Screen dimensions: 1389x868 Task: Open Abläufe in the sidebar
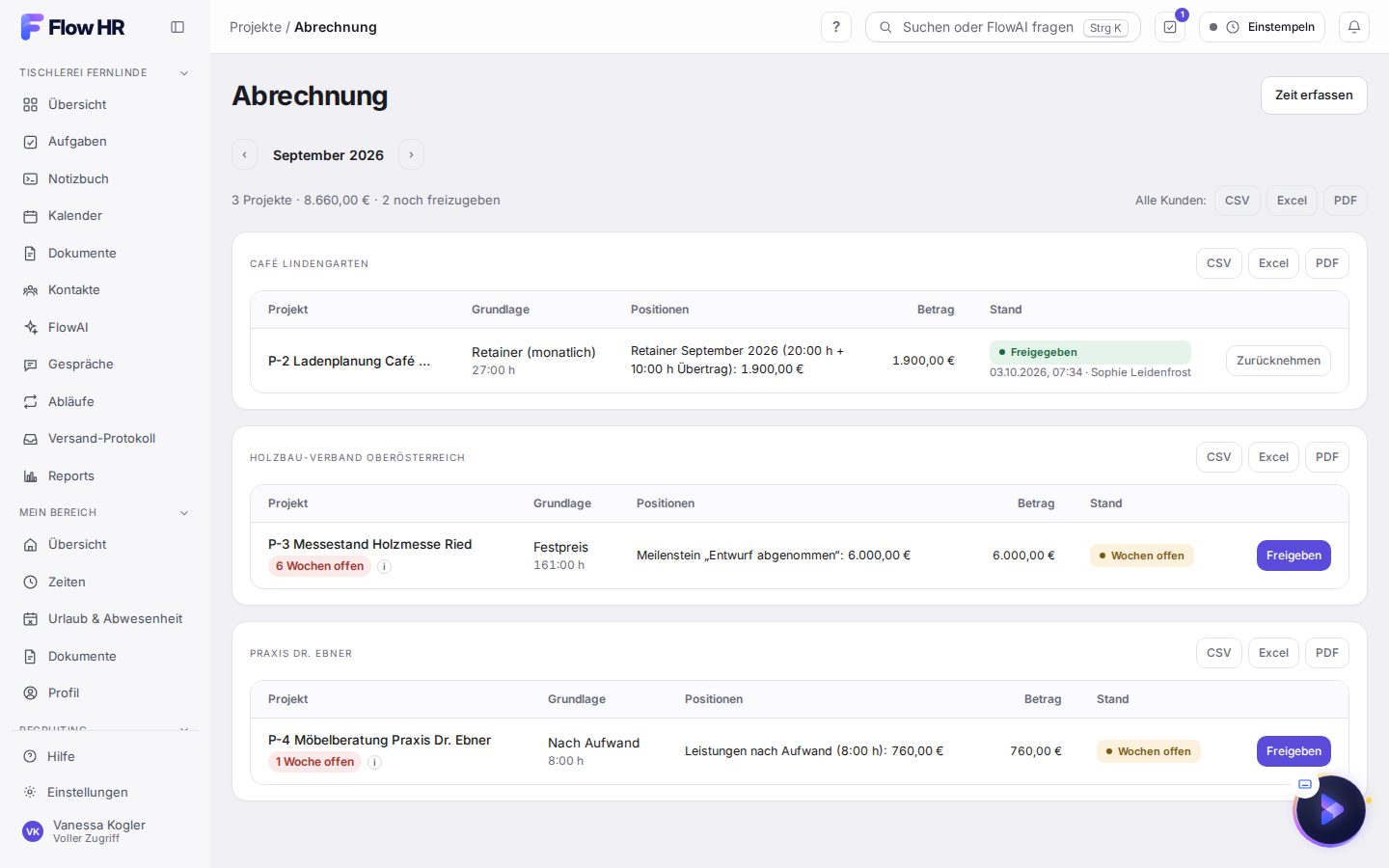point(105,401)
